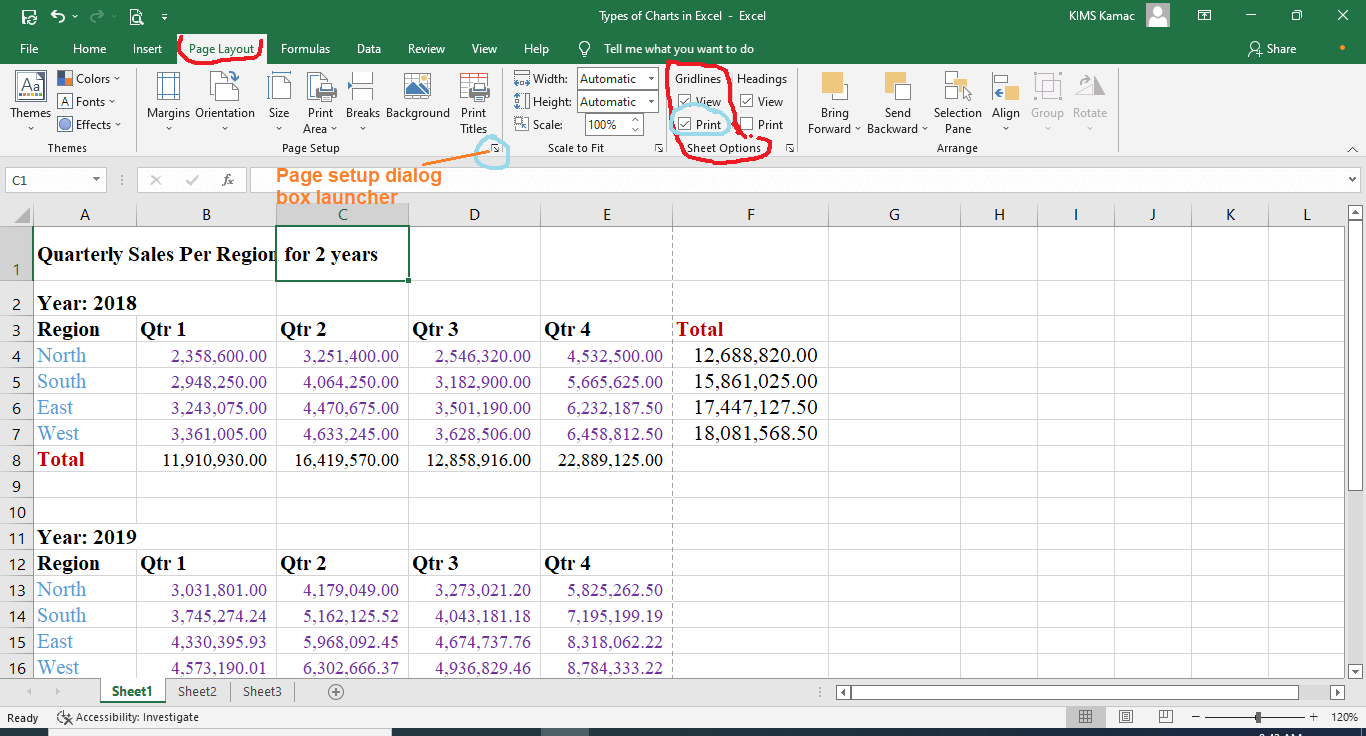Click the Redo arrow icon
1366x736 pixels.
98,16
